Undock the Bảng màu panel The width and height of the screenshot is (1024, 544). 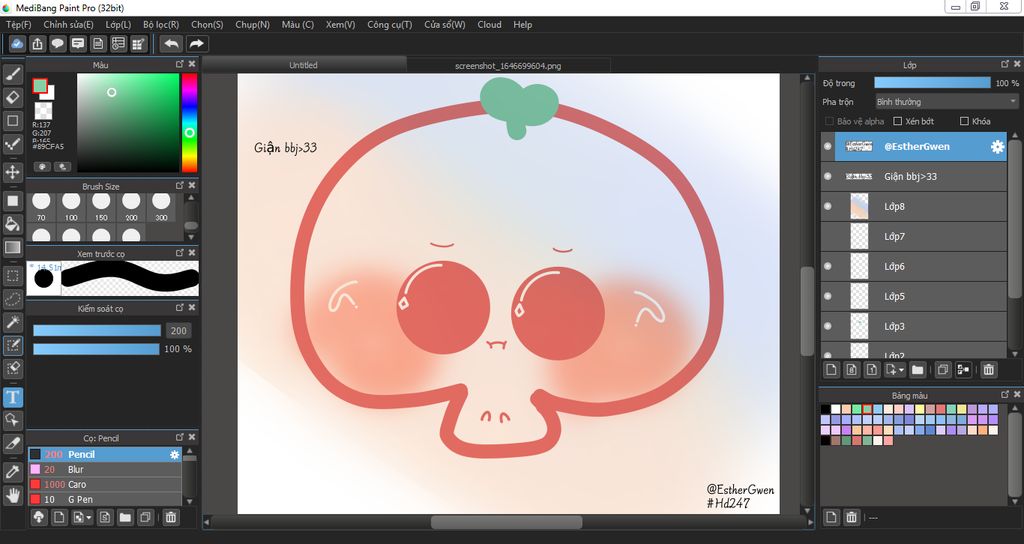pos(1005,394)
